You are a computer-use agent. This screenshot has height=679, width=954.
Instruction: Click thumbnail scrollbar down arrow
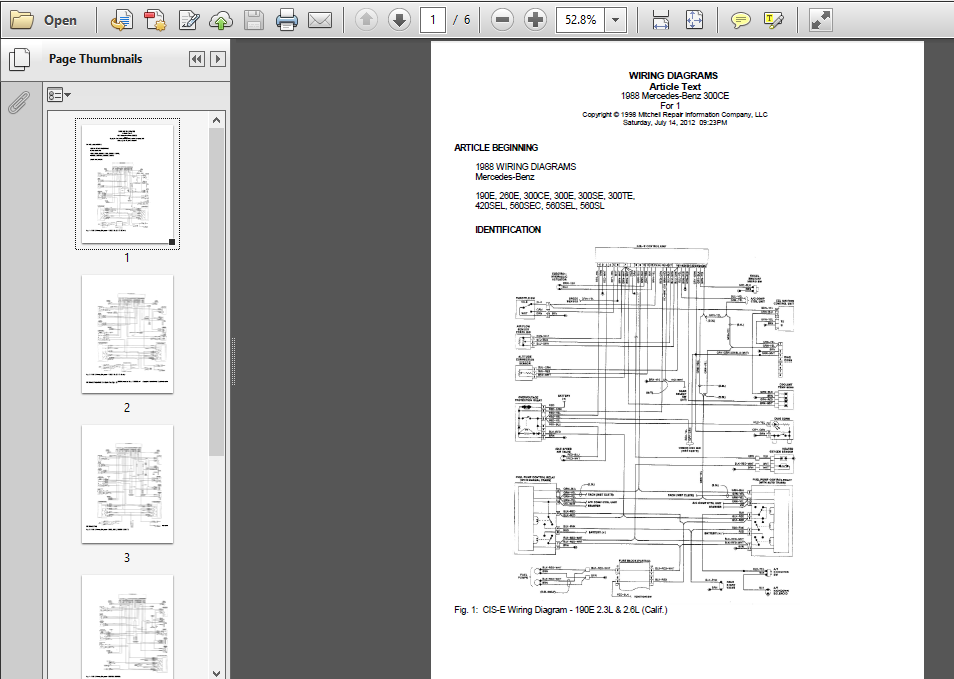point(217,673)
